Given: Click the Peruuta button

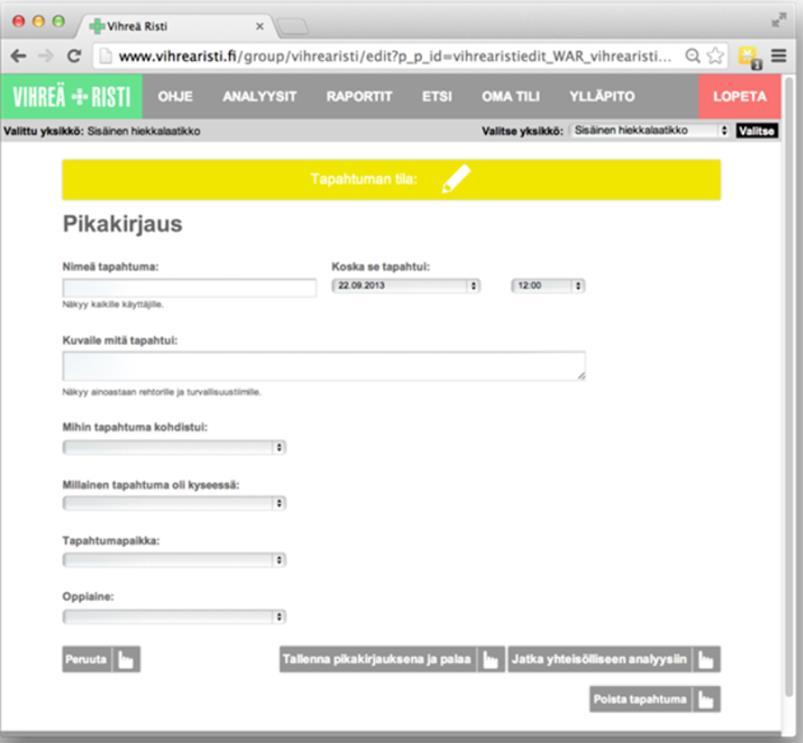Looking at the screenshot, I should [x=101, y=659].
